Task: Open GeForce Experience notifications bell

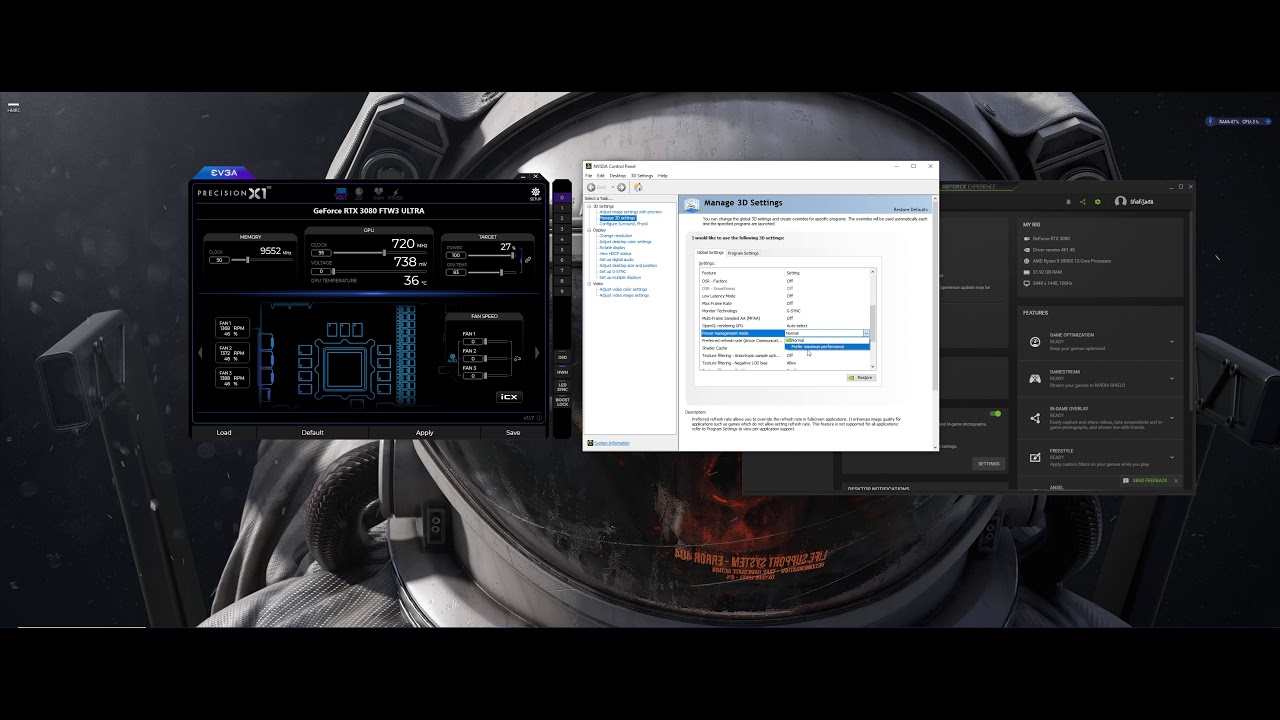Action: point(1068,201)
